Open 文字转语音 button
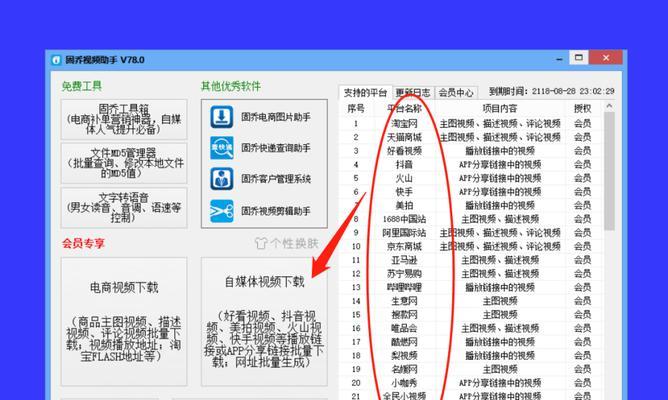668x400 pixels. 124,208
